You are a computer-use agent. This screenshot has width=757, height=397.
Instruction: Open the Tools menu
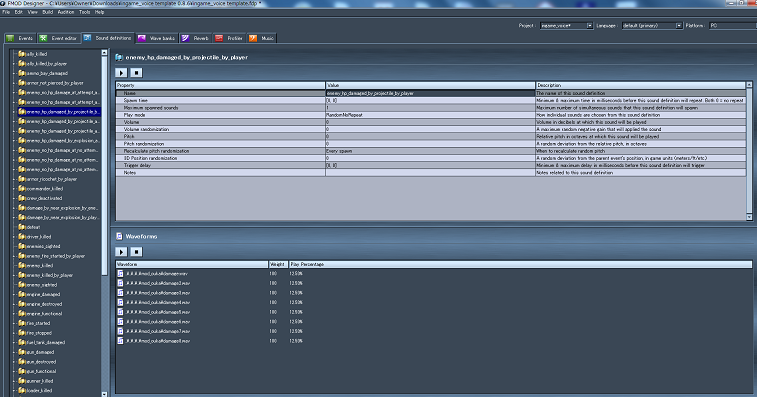click(x=84, y=12)
